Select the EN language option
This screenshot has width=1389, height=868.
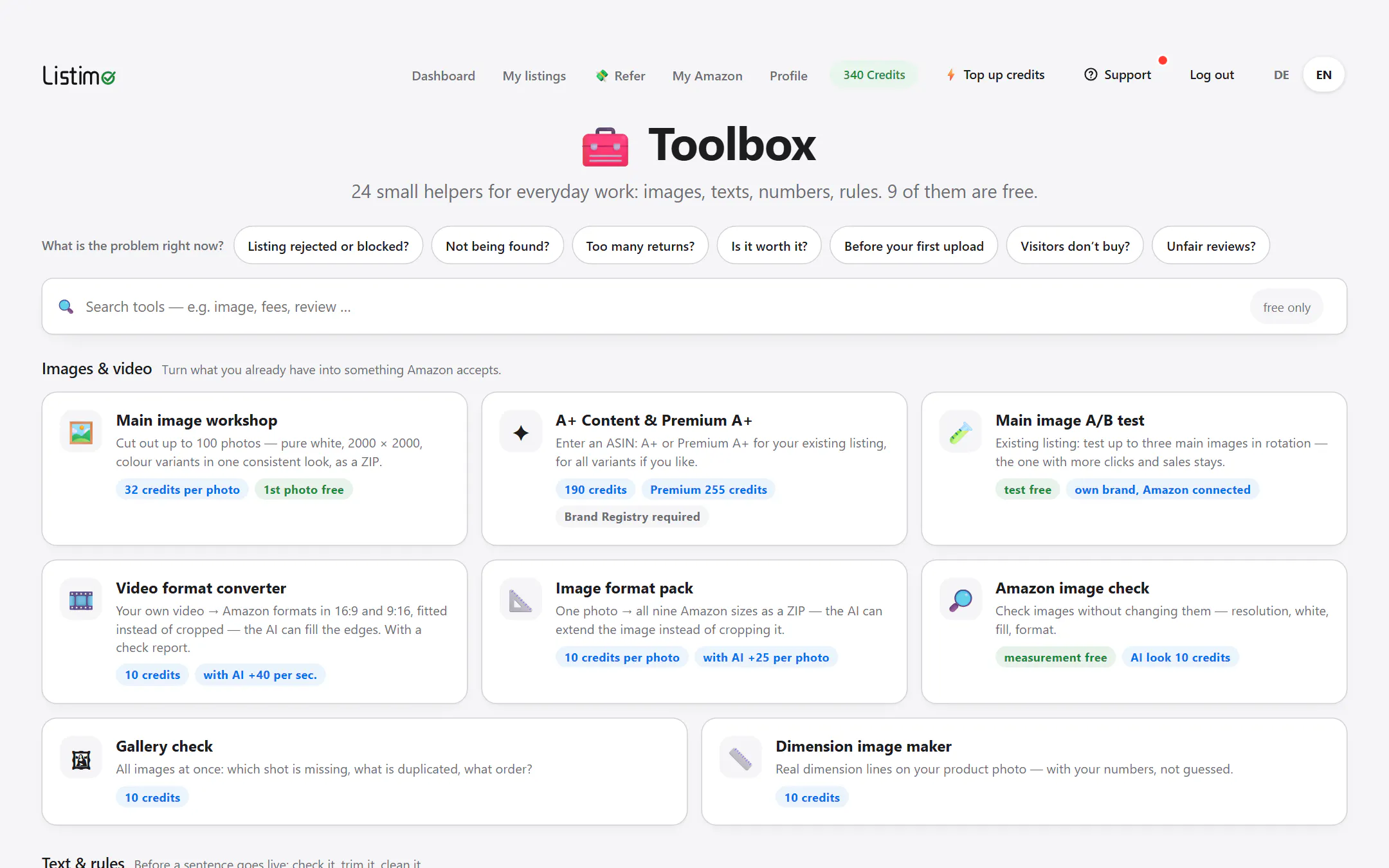(1323, 75)
